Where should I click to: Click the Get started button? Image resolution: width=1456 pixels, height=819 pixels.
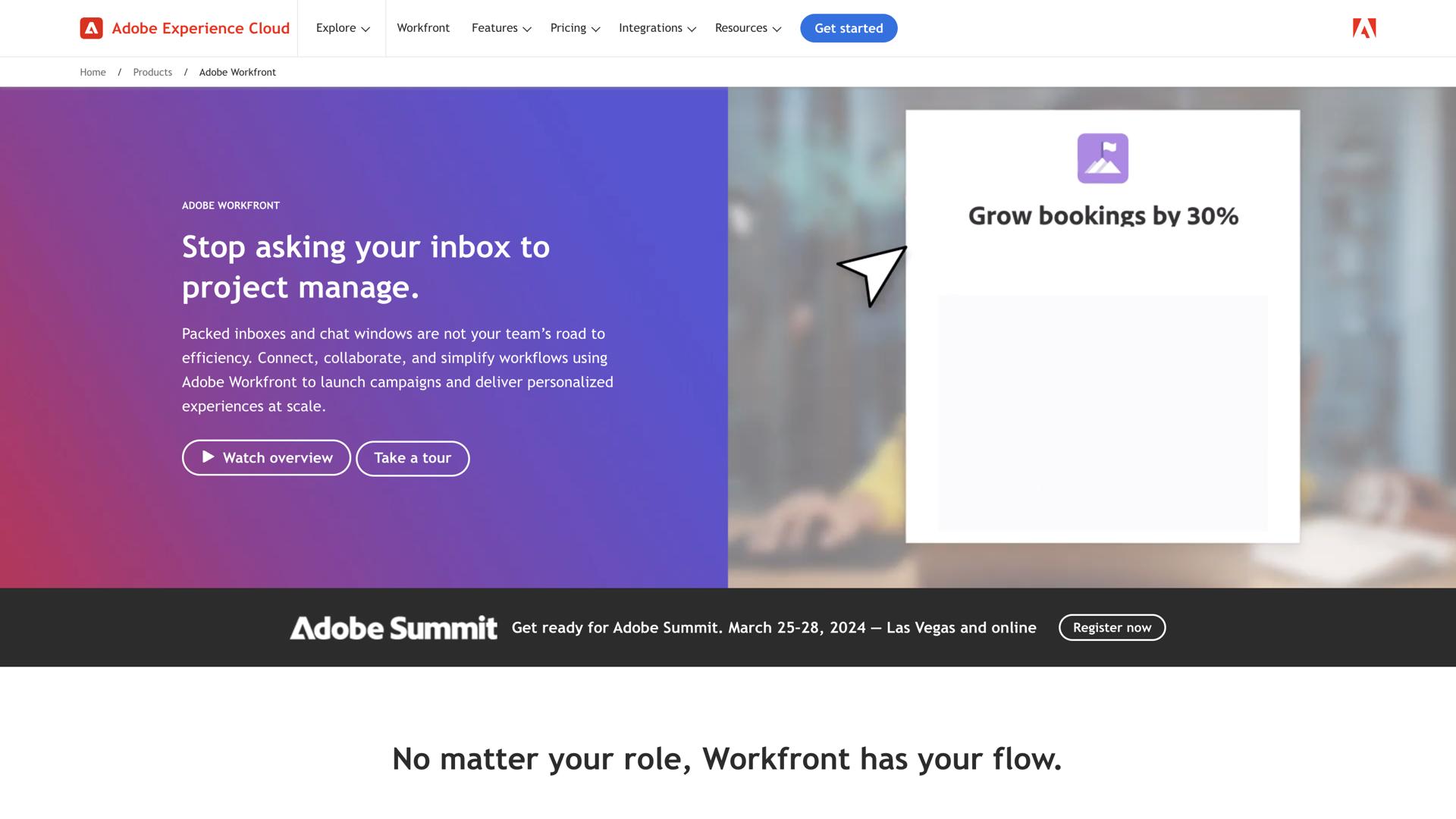[x=849, y=28]
